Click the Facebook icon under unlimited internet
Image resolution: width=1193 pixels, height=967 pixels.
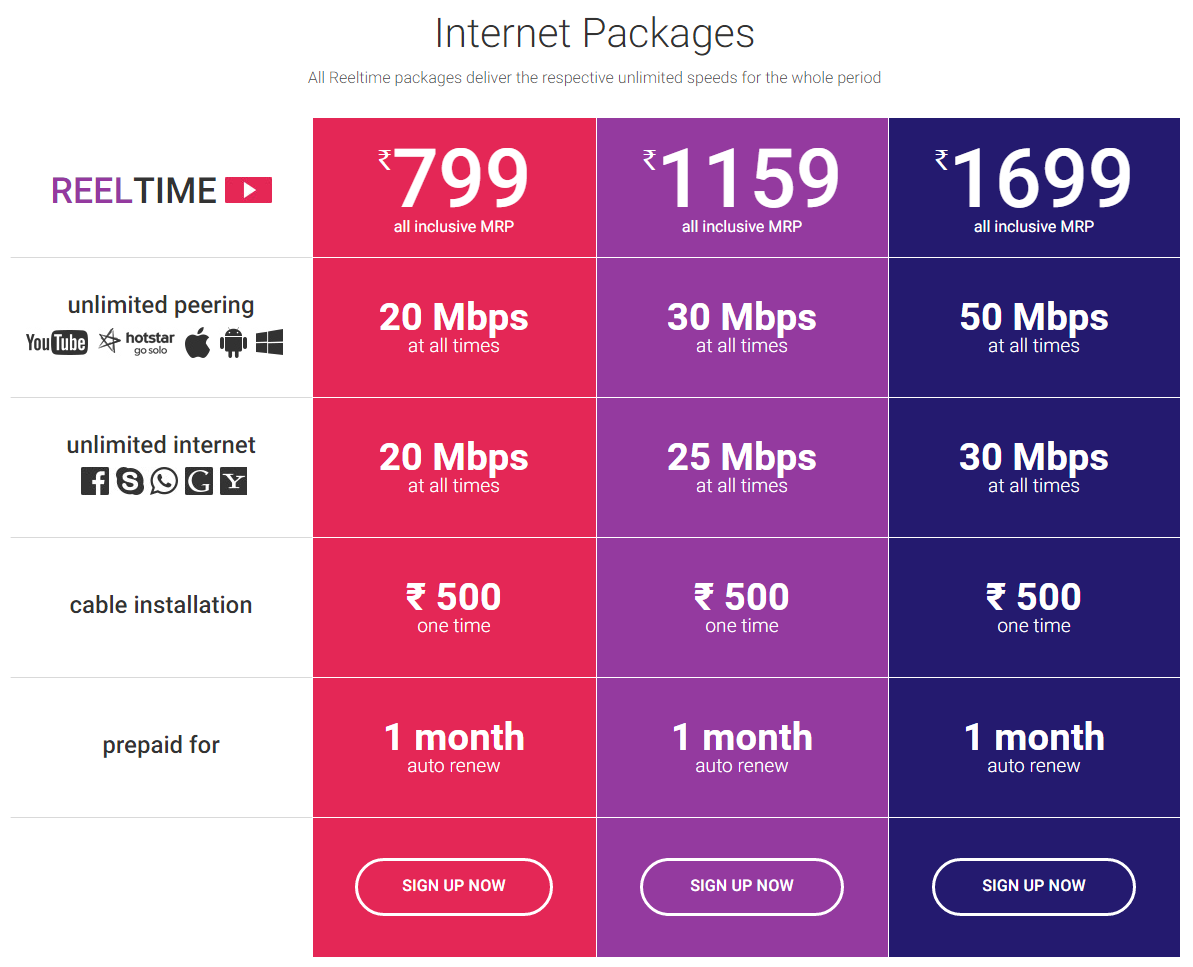[x=95, y=481]
